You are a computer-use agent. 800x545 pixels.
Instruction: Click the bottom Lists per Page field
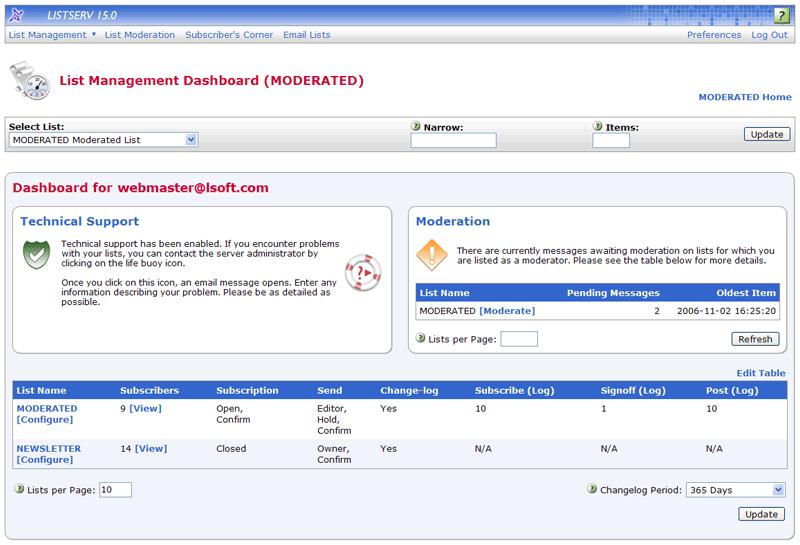click(x=115, y=490)
